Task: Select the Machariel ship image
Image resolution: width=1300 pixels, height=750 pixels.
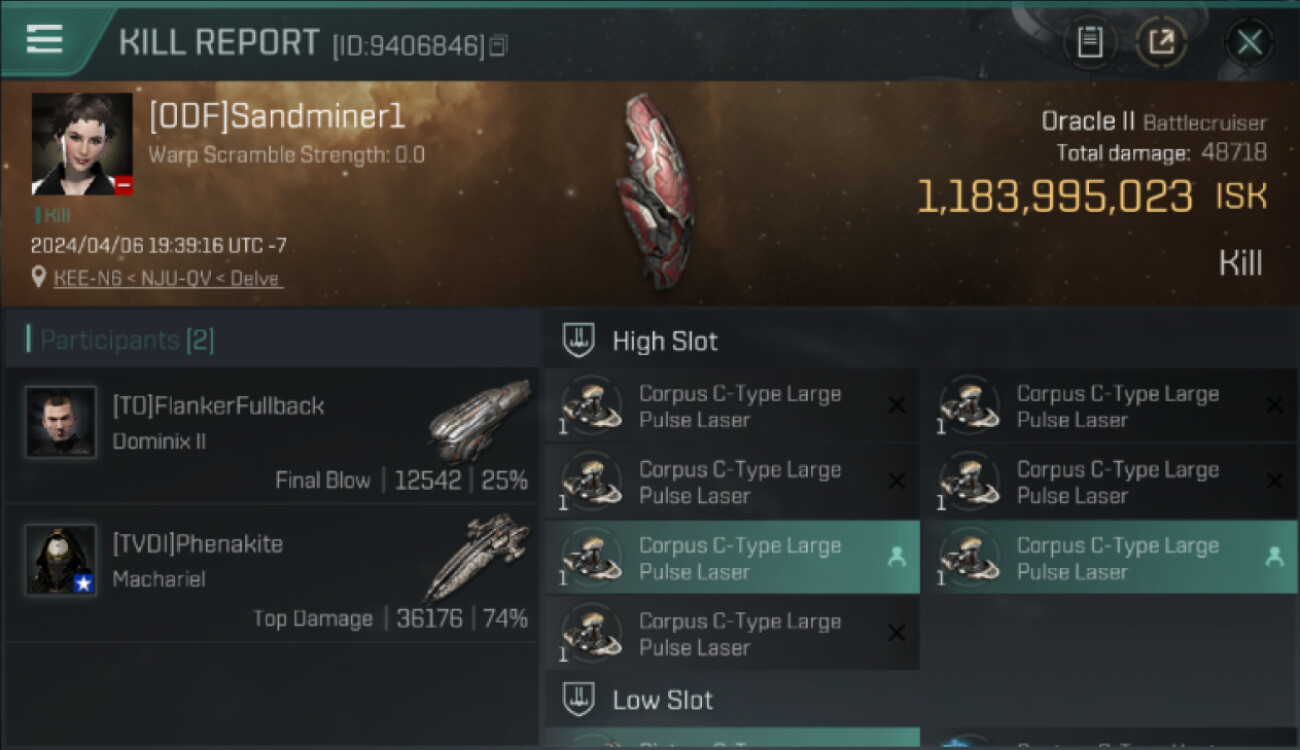Action: click(x=476, y=557)
